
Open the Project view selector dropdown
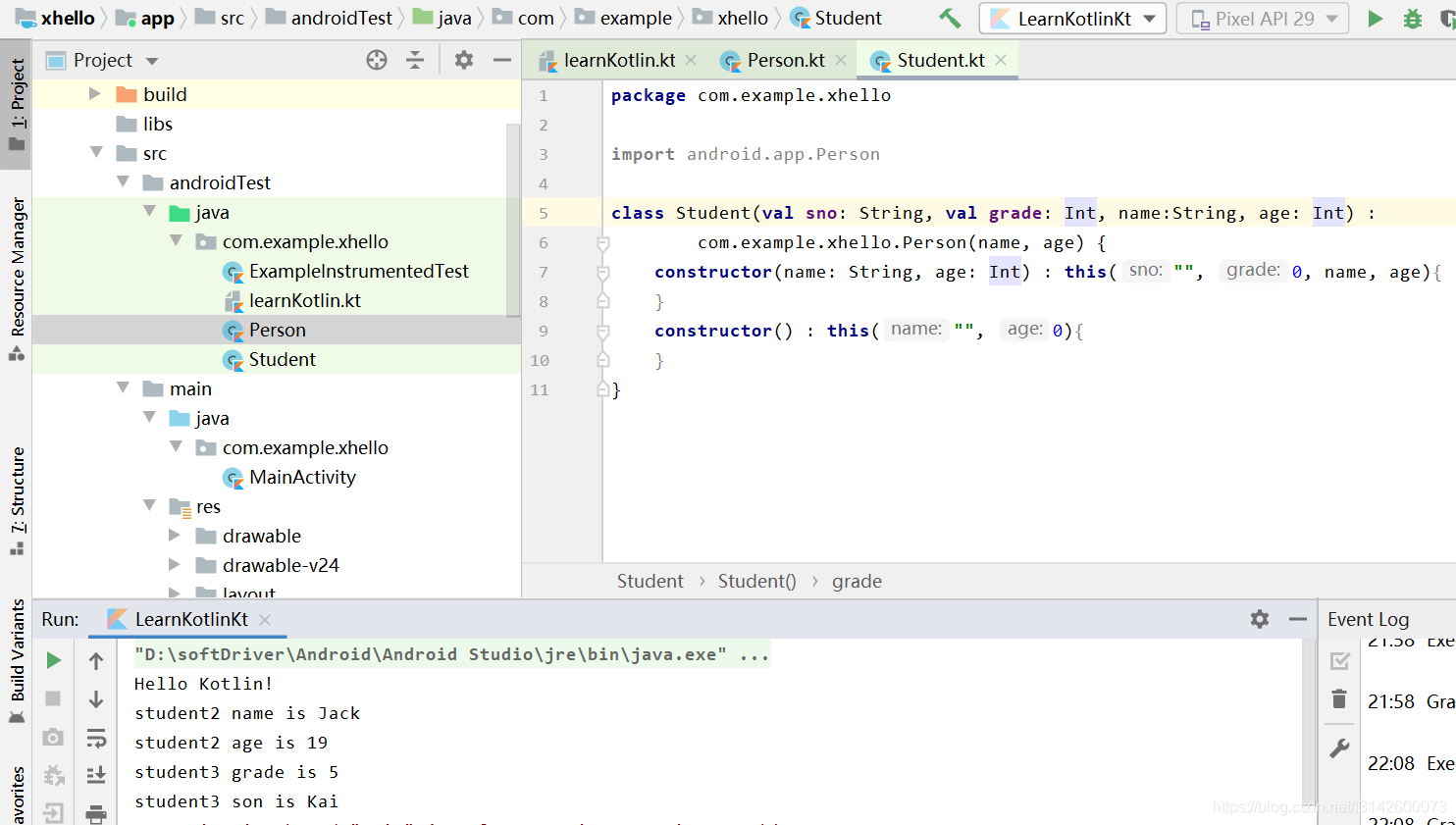[152, 61]
